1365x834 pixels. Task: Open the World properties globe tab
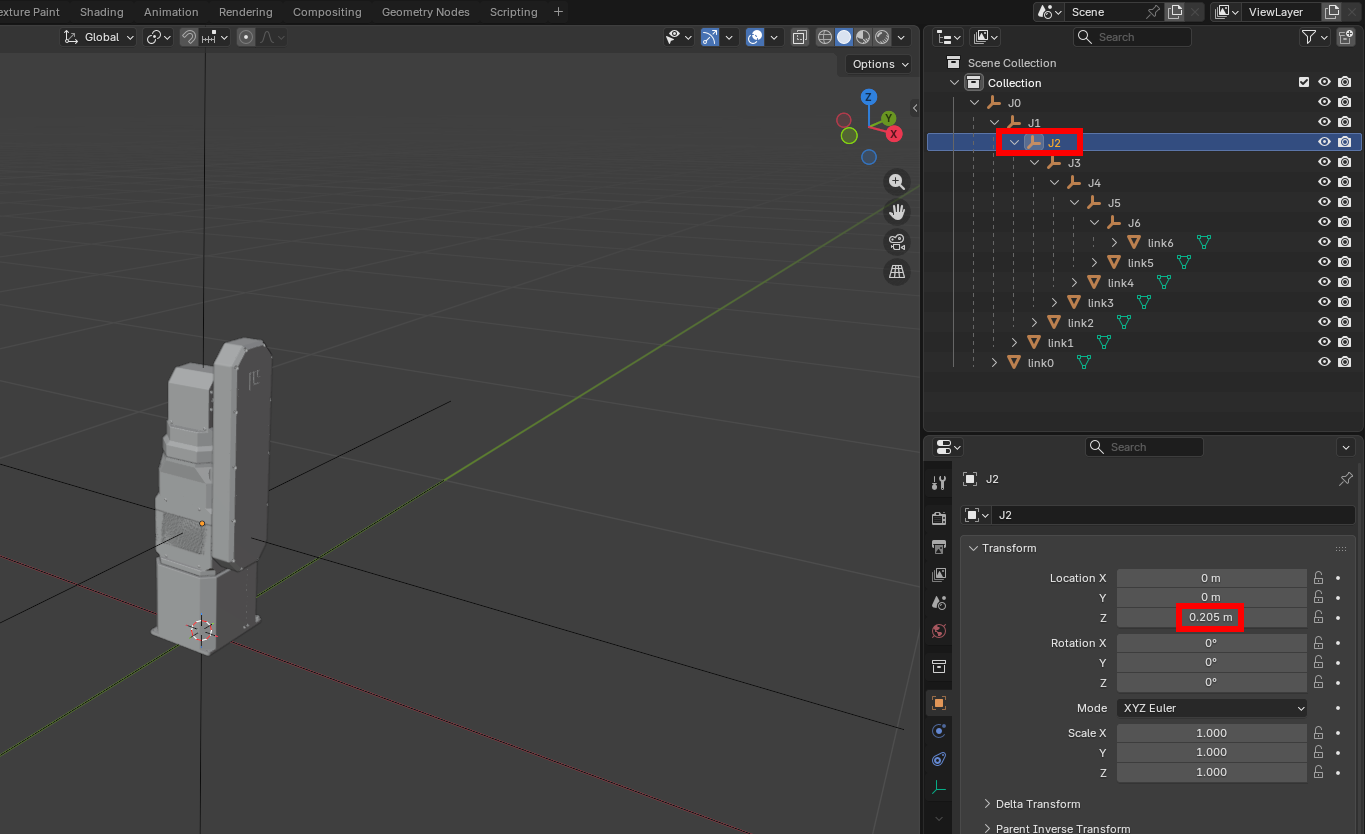(x=938, y=631)
